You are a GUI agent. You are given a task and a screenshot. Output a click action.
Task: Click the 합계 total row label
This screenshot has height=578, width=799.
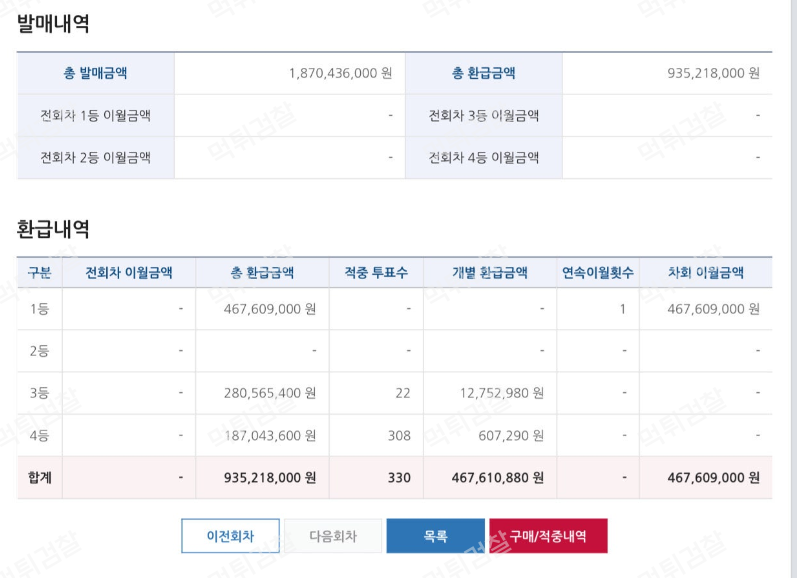40,478
